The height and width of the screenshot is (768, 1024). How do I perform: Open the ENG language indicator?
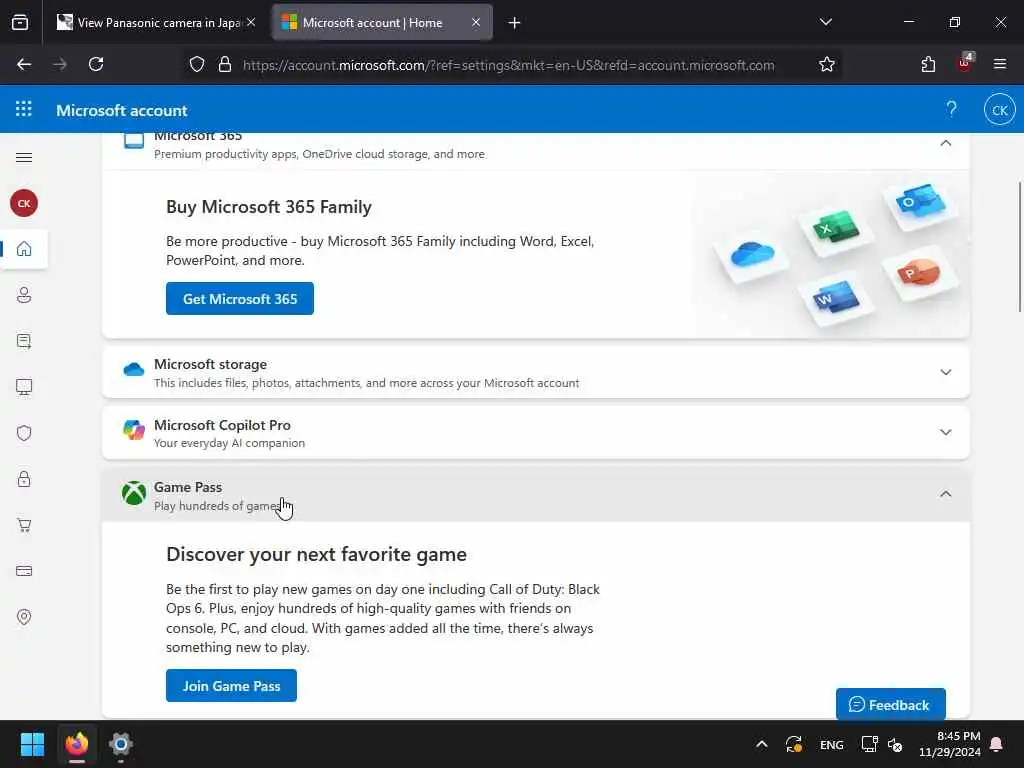[x=831, y=744]
